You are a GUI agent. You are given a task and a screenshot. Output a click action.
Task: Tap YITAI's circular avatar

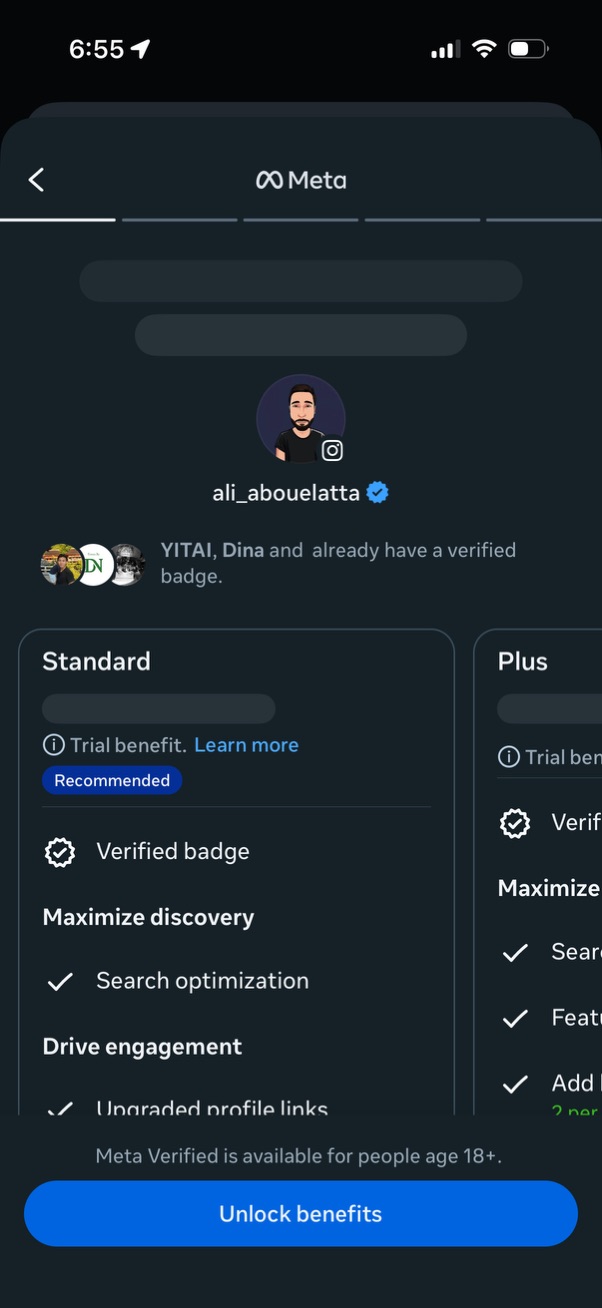60,563
